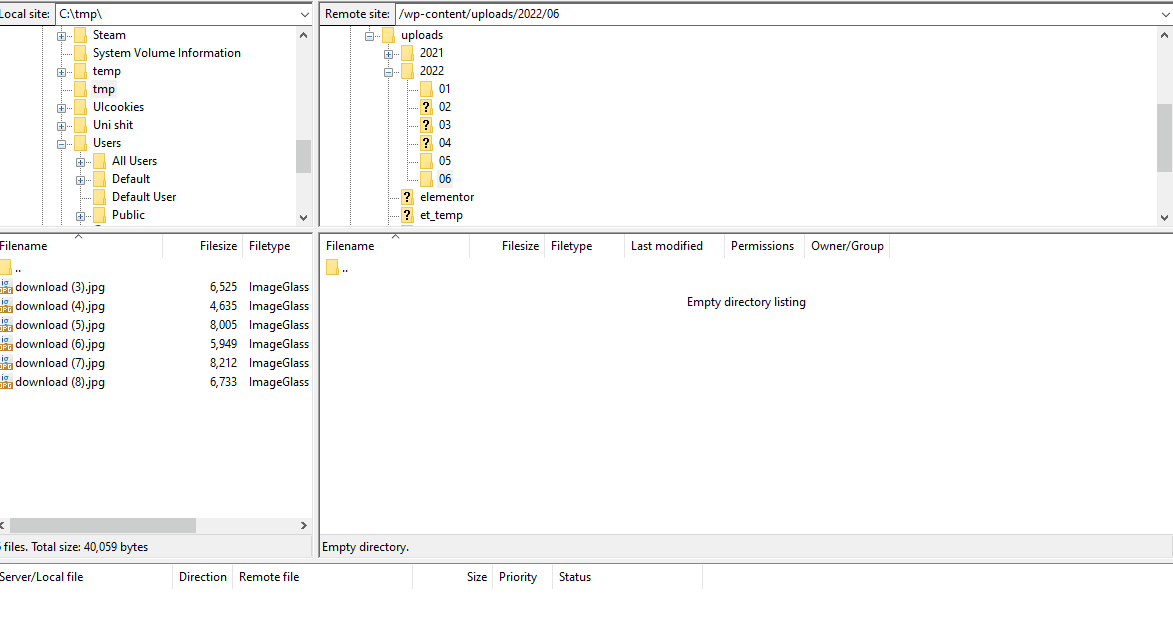Click the question-mark folder icon for 03
Viewport: 1173px width, 636px height.
[x=426, y=125]
